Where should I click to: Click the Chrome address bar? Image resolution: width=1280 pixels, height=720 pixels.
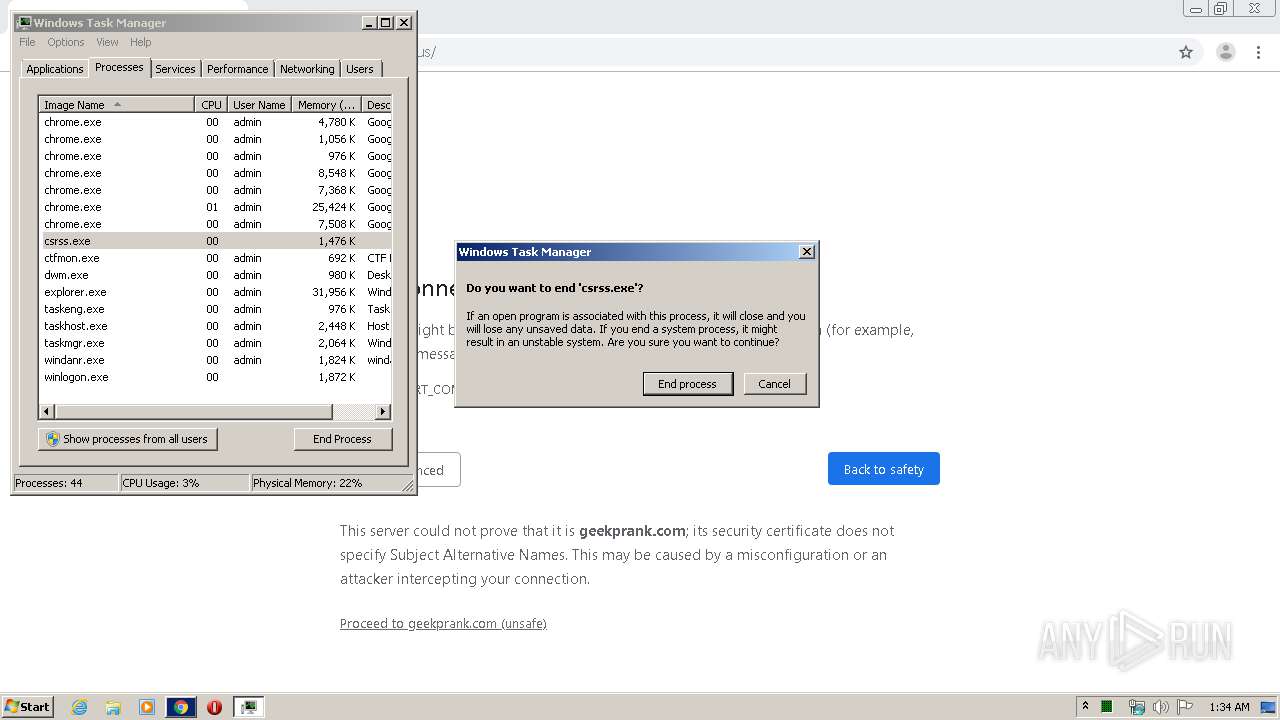790,52
